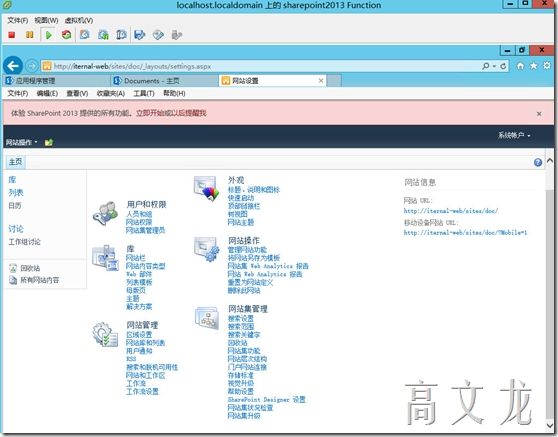Click the page scrollbar up arrow

pos(550,160)
